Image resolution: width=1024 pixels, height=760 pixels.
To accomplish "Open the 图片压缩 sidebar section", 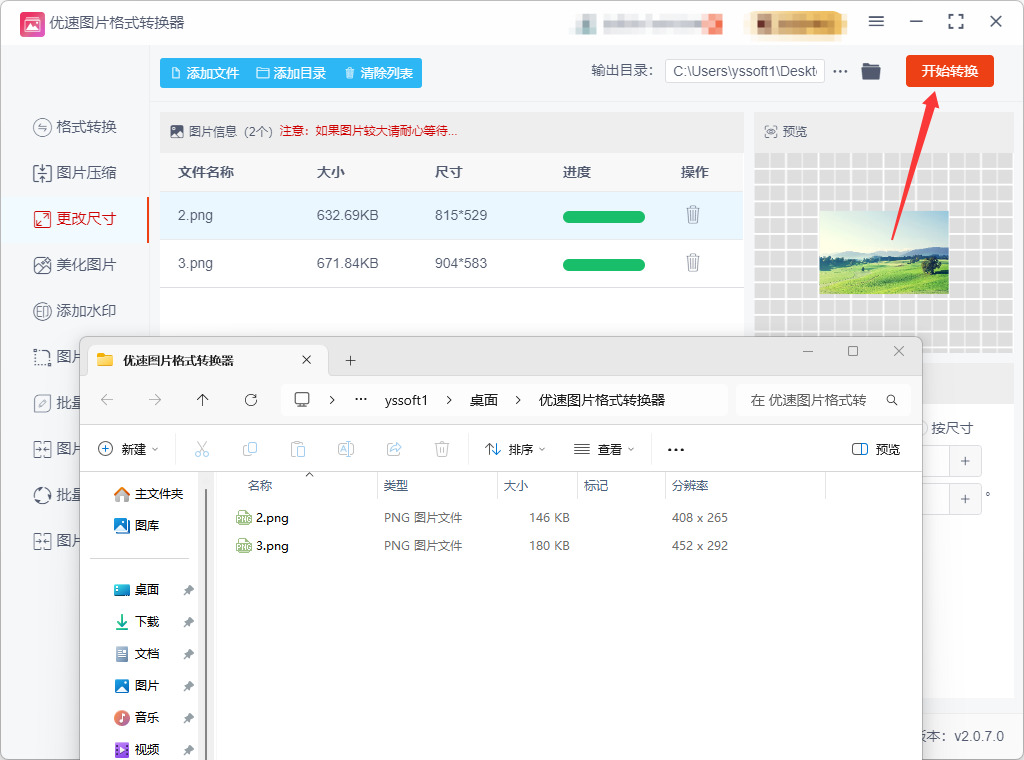I will point(75,173).
